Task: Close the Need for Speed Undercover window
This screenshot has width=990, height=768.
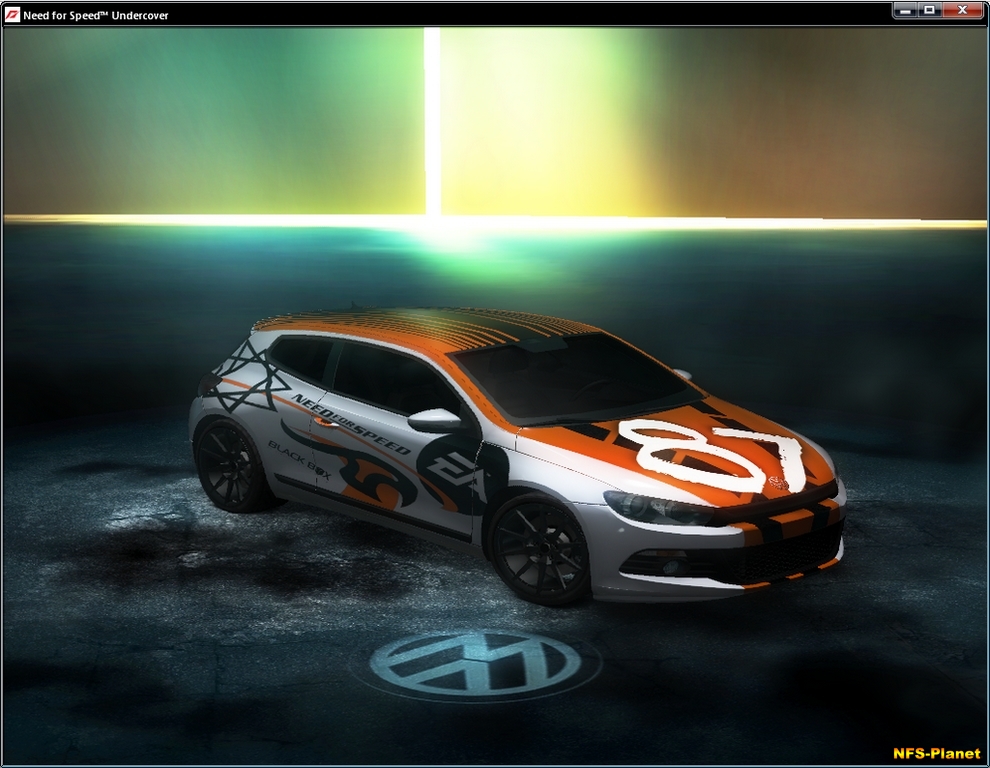Action: tap(962, 11)
